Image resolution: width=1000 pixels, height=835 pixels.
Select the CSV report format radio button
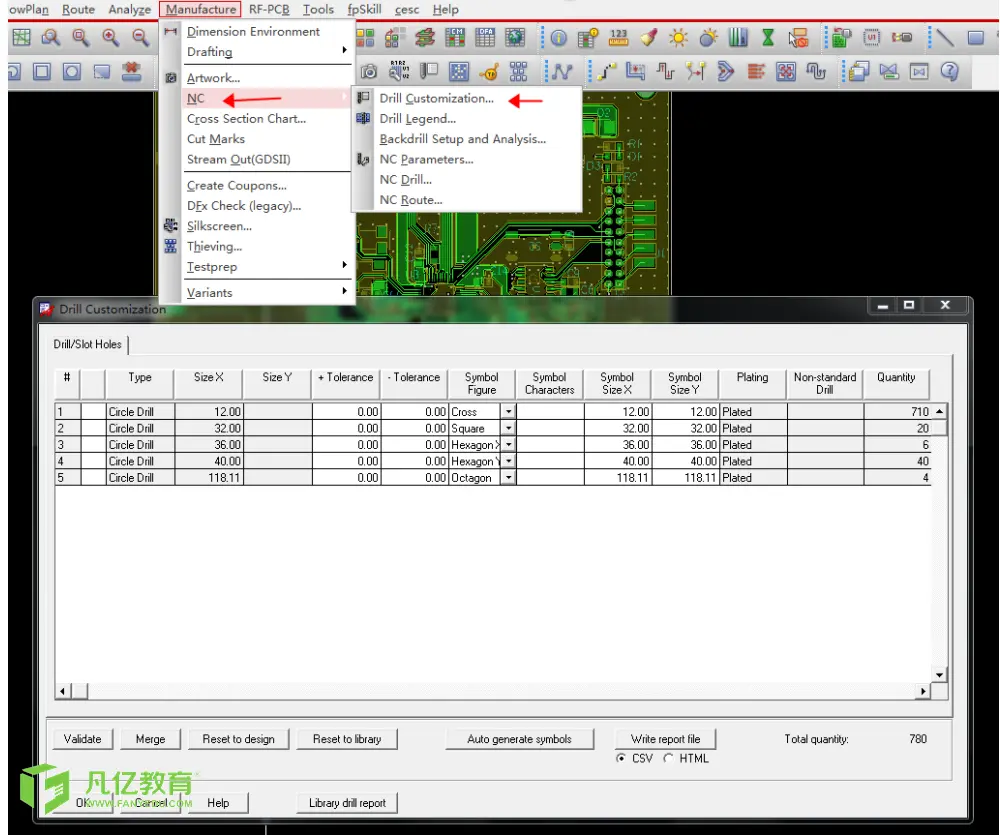pos(621,758)
